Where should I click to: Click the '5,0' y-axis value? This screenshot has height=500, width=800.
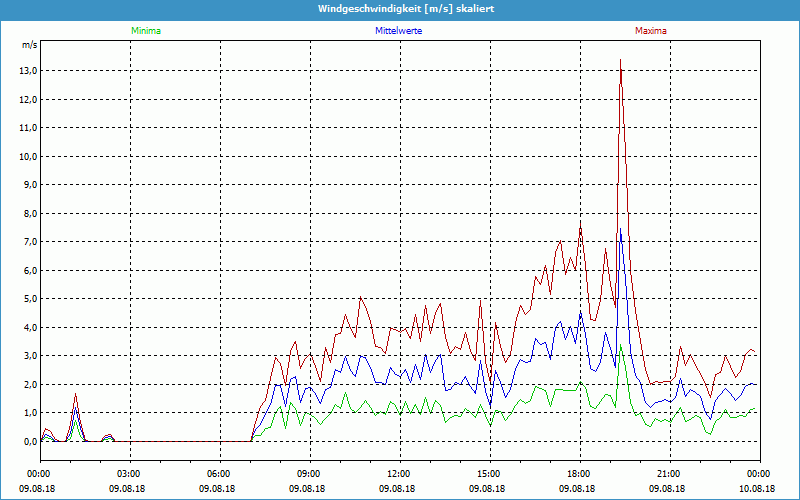[x=31, y=299]
